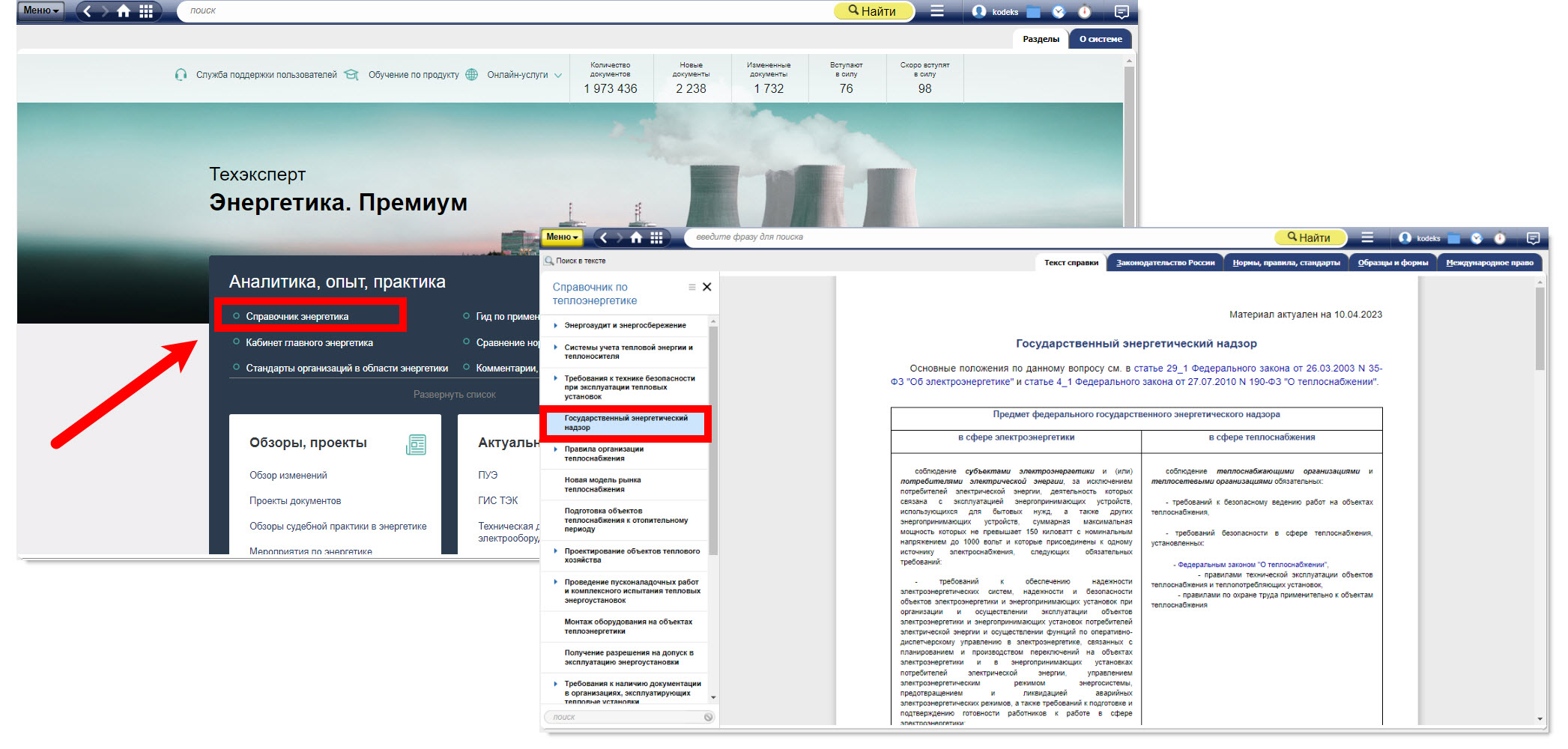1568x749 pixels.
Task: Click the kodeks user icon in the back window
Action: click(979, 11)
